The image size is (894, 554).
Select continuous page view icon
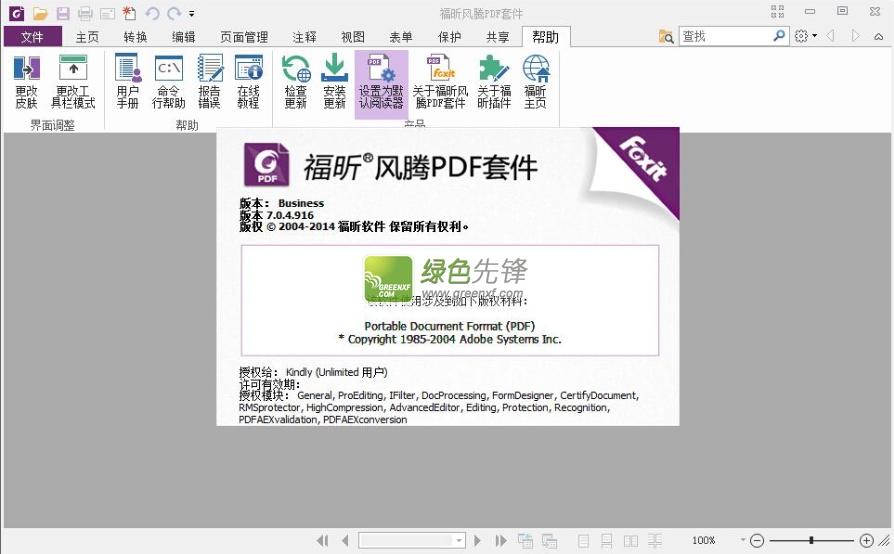pos(607,540)
